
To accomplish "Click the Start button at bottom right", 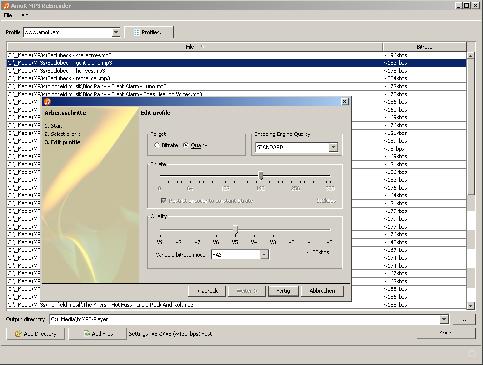I will pyautogui.click(x=446, y=333).
